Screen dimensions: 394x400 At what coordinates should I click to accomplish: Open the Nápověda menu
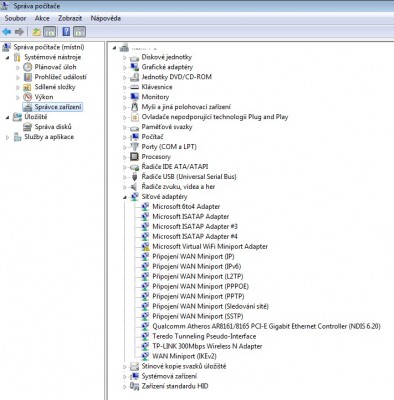click(106, 18)
